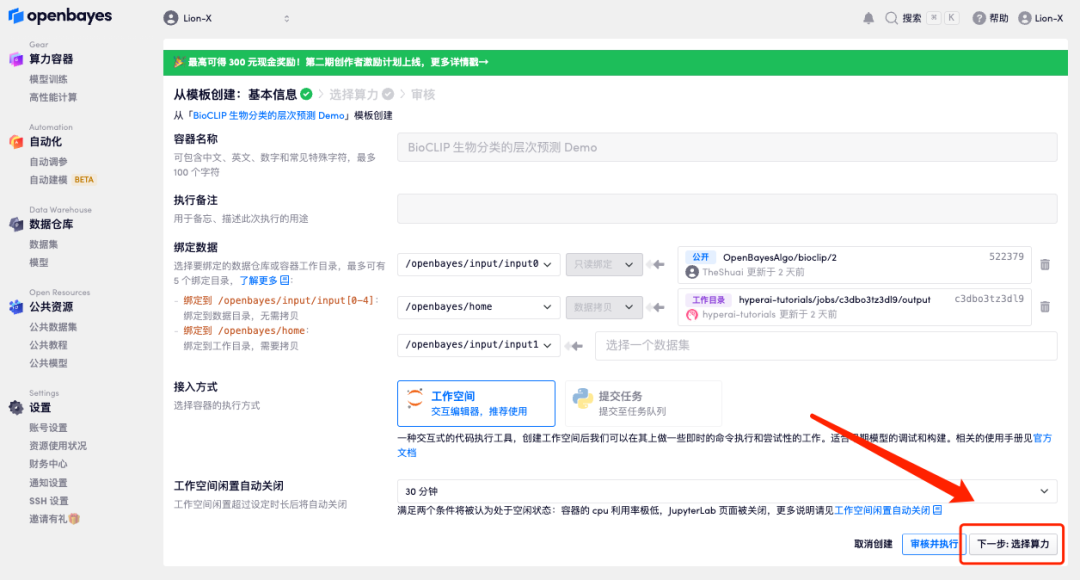The width and height of the screenshot is (1080, 580).
Task: Select 提交任务 as the access method
Action: (643, 404)
